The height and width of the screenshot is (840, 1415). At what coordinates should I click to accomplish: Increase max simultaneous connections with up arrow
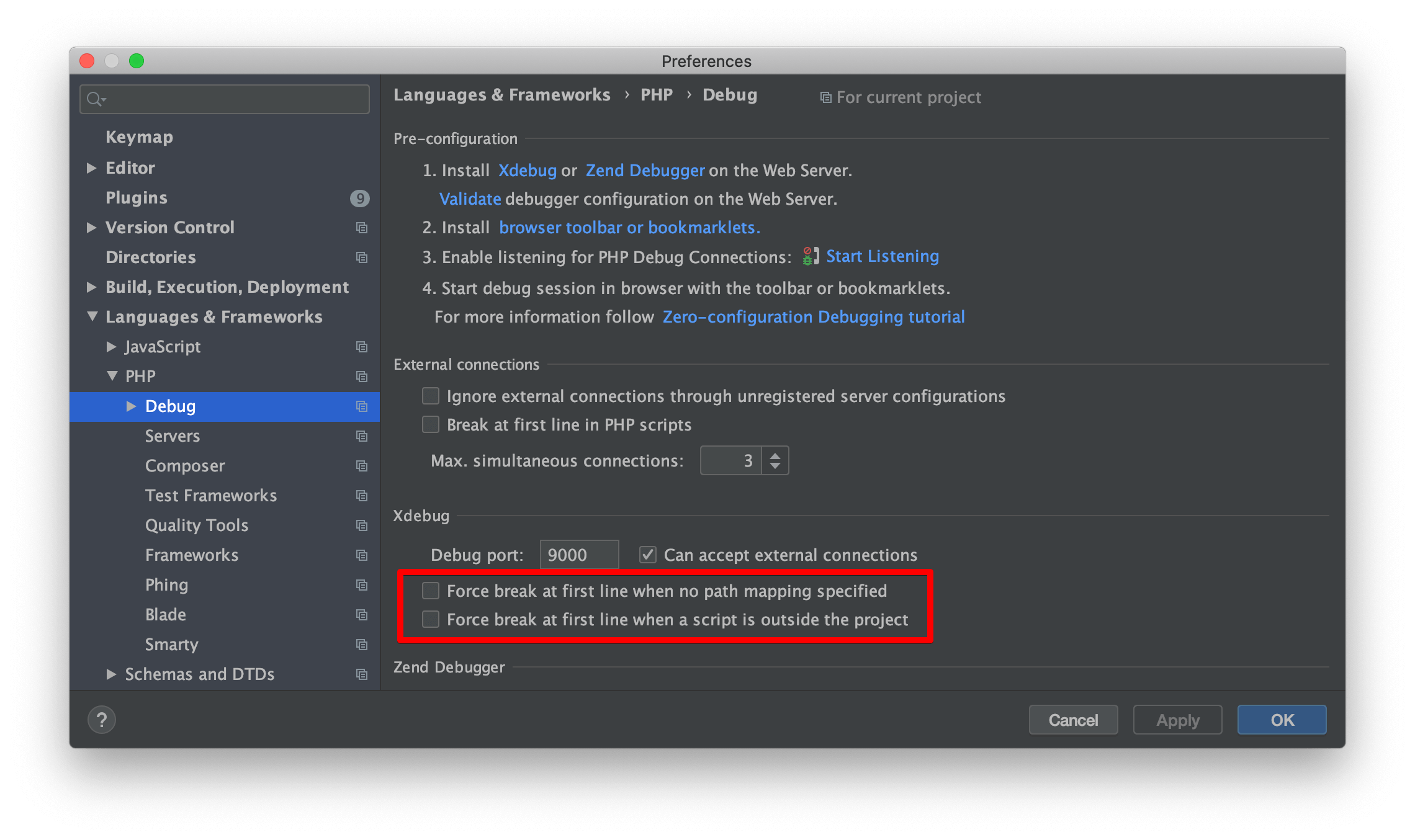775,455
